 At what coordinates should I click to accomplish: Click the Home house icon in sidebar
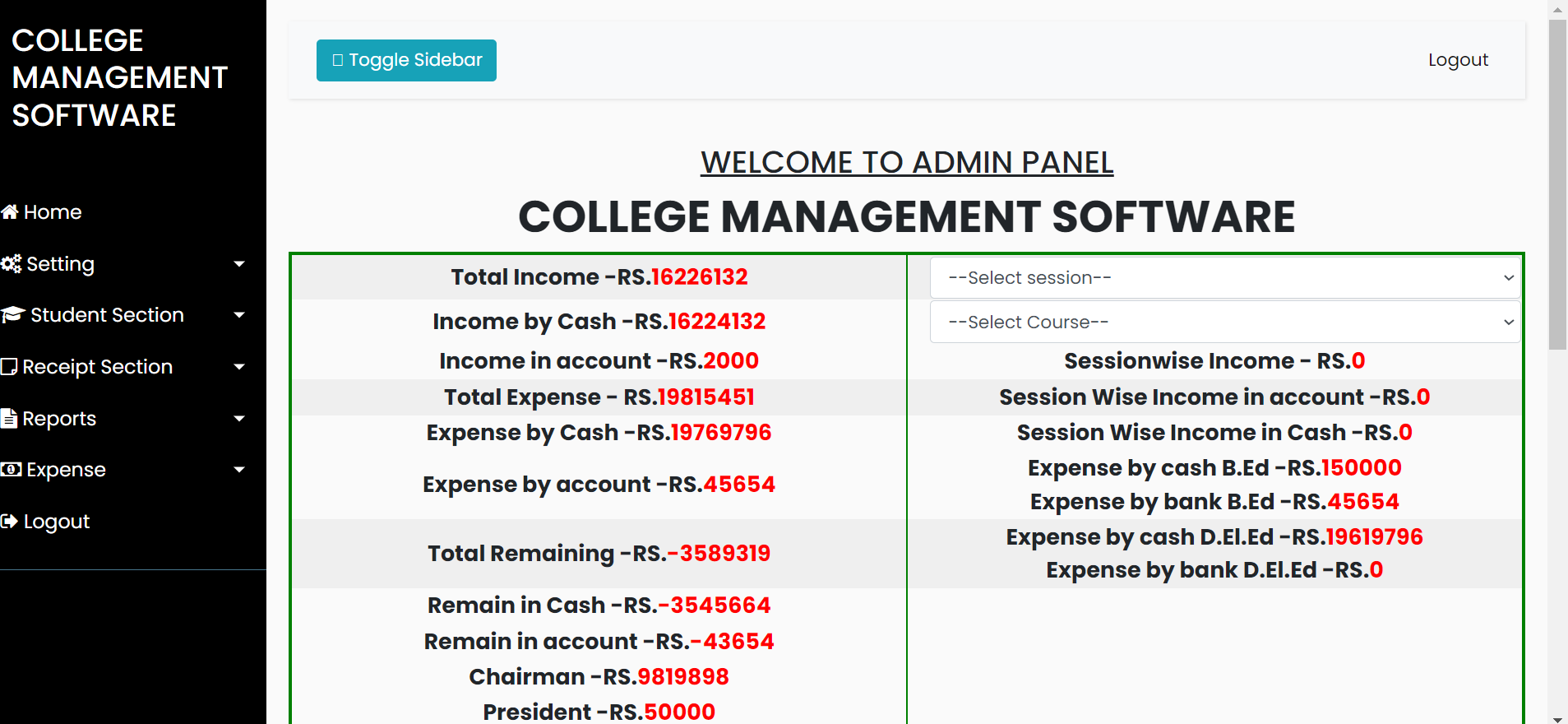10,212
